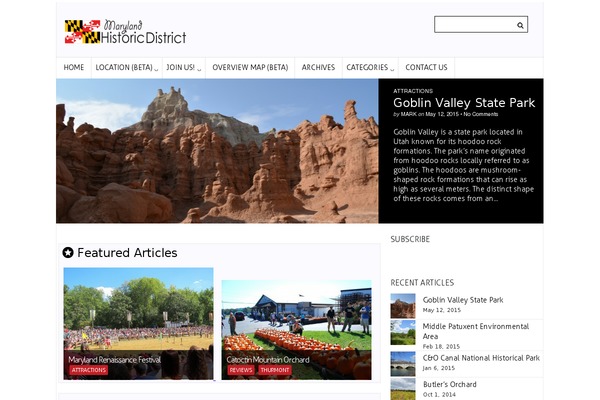
Task: Click the Goblin Valley recent article thumbnail
Action: coord(403,306)
